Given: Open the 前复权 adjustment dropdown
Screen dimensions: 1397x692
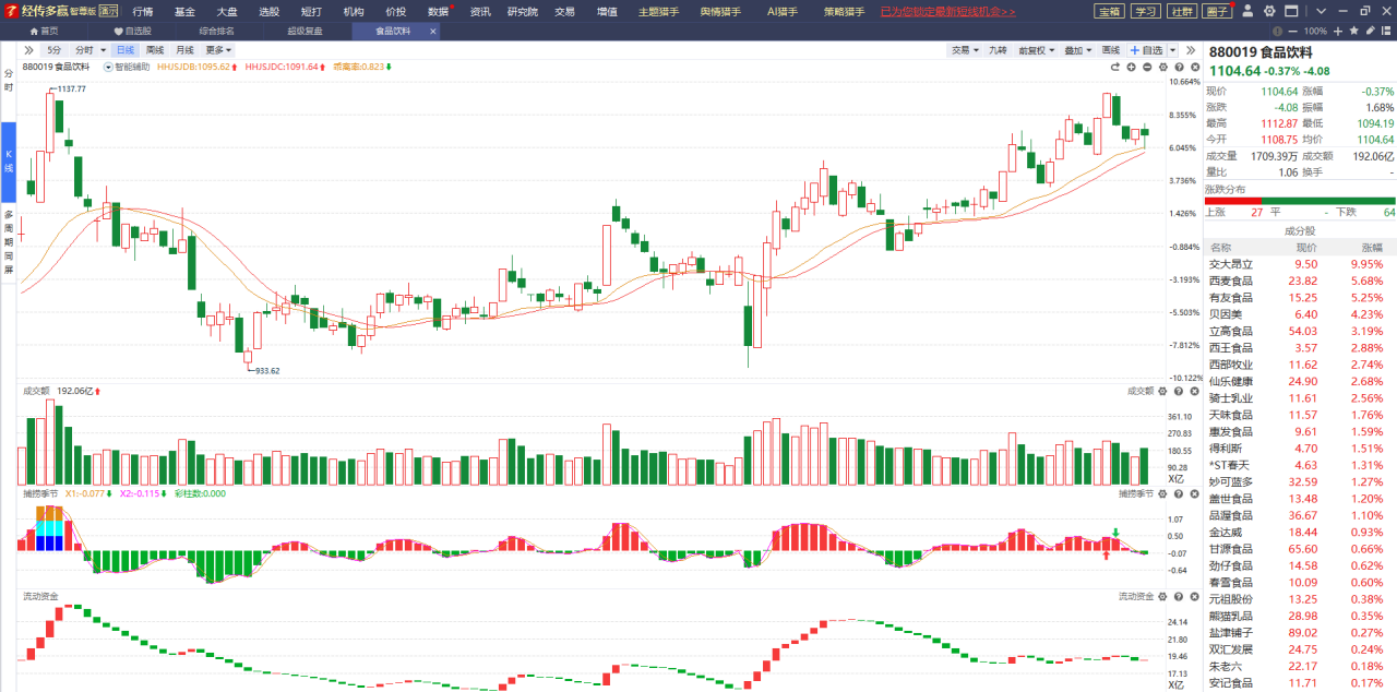Looking at the screenshot, I should pyautogui.click(x=1036, y=50).
